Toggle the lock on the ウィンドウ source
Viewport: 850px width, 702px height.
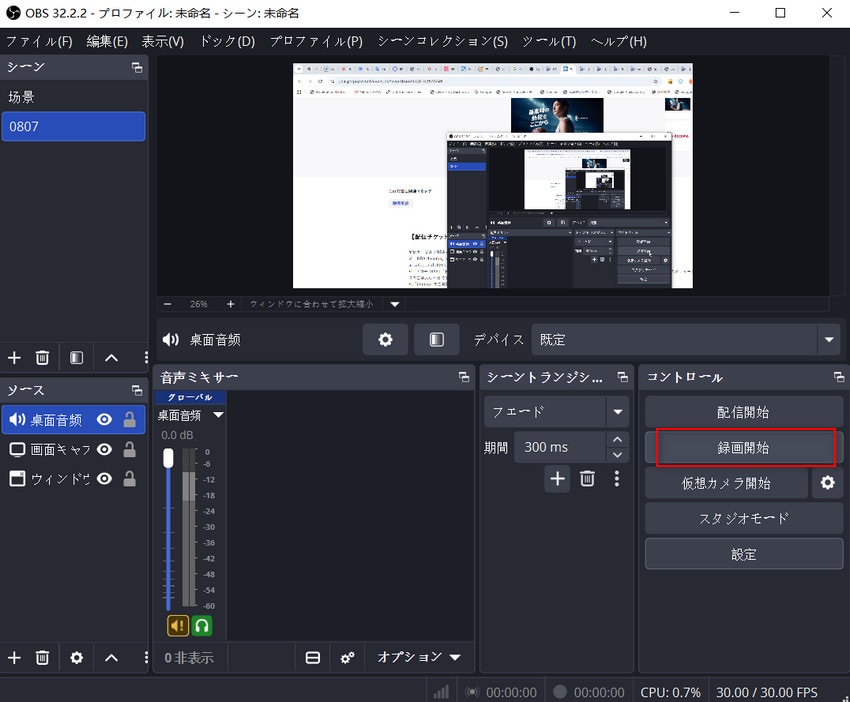tap(130, 479)
